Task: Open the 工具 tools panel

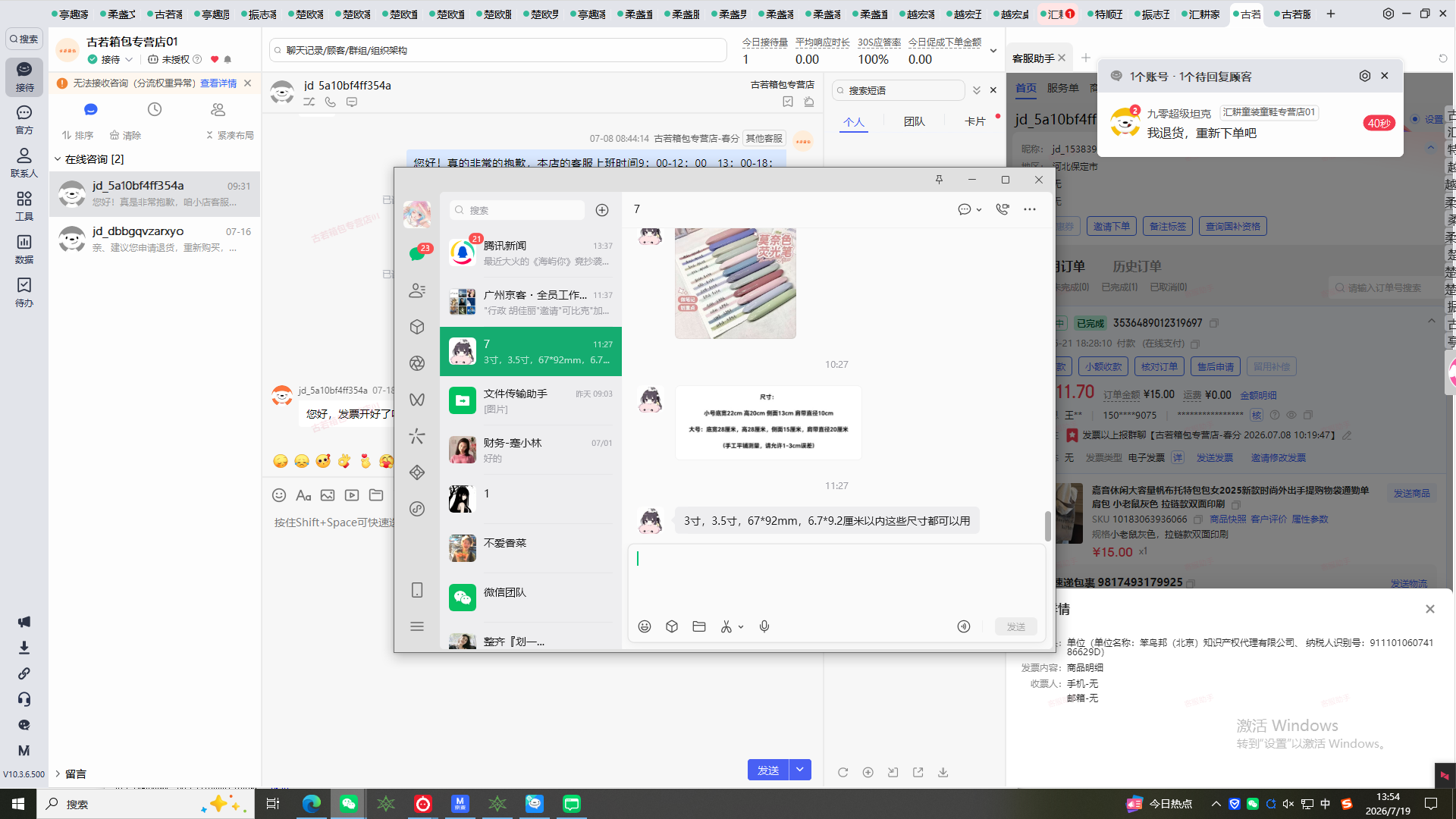Action: tap(24, 206)
